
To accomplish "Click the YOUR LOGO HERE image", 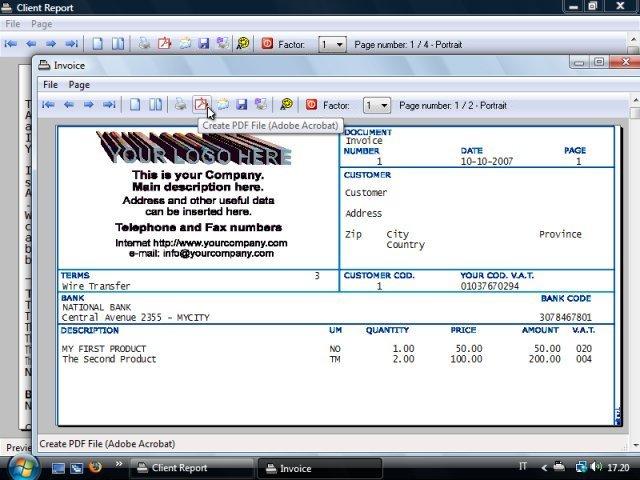I will [x=195, y=148].
